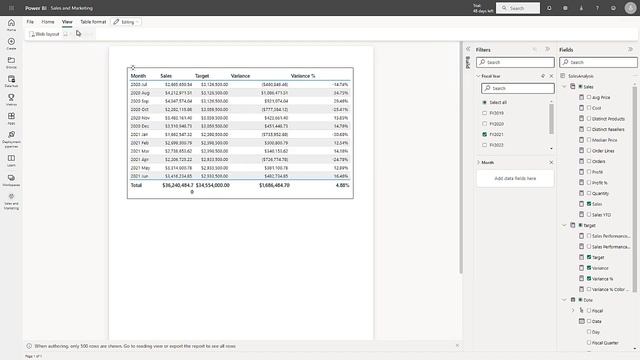Check the FY2020 filter checkbox
This screenshot has width=640, height=360.
click(484, 124)
